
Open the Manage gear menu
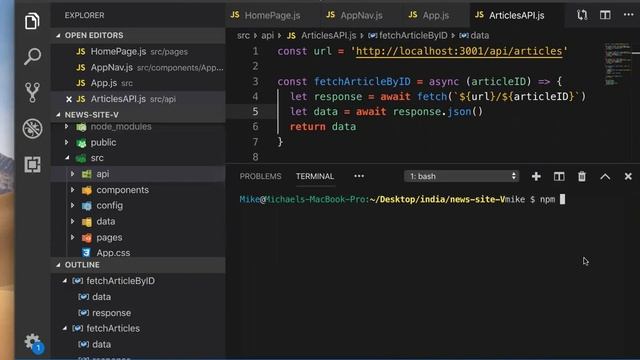[x=32, y=342]
